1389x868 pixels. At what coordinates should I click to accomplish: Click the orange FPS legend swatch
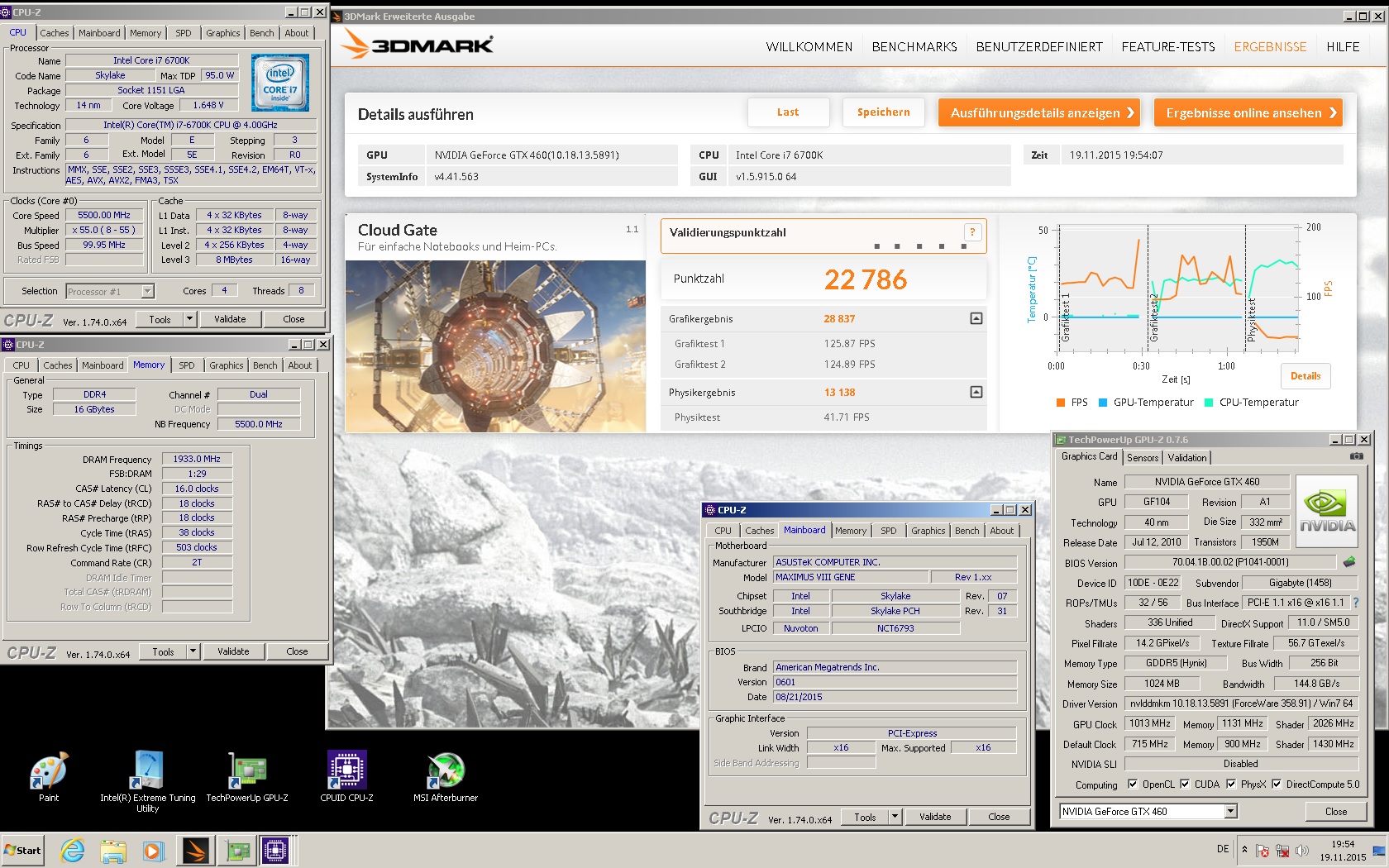pos(1061,403)
